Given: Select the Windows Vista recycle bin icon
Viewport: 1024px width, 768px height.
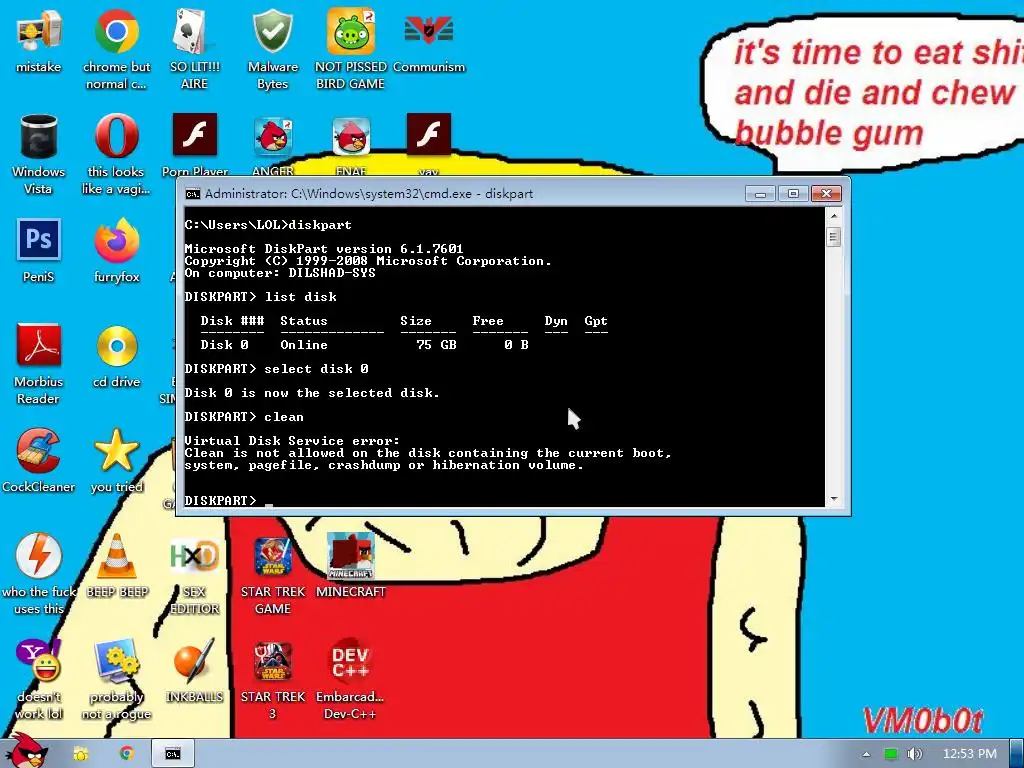Looking at the screenshot, I should point(39,154).
